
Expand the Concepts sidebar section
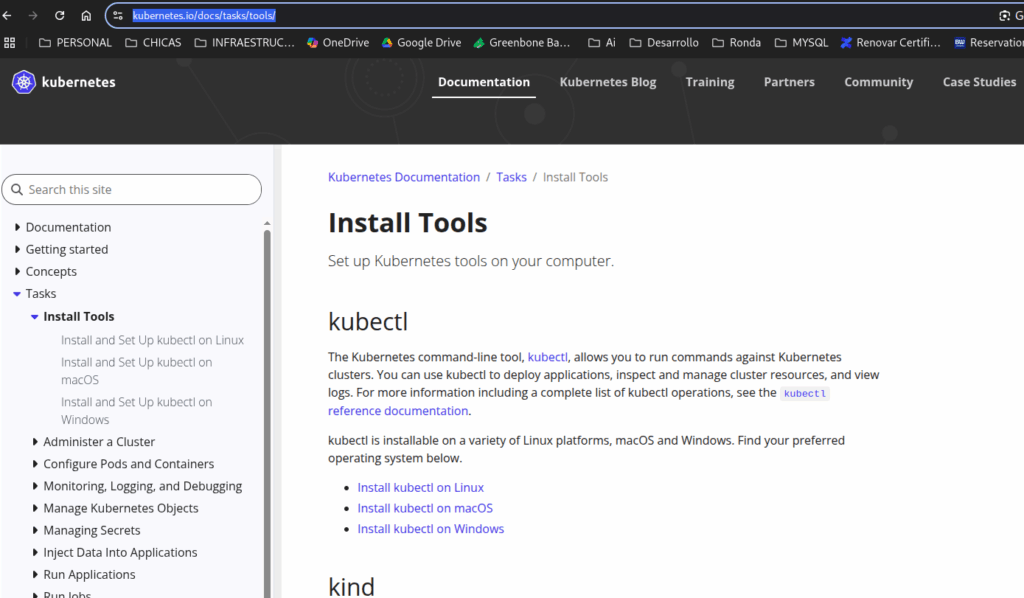point(17,272)
